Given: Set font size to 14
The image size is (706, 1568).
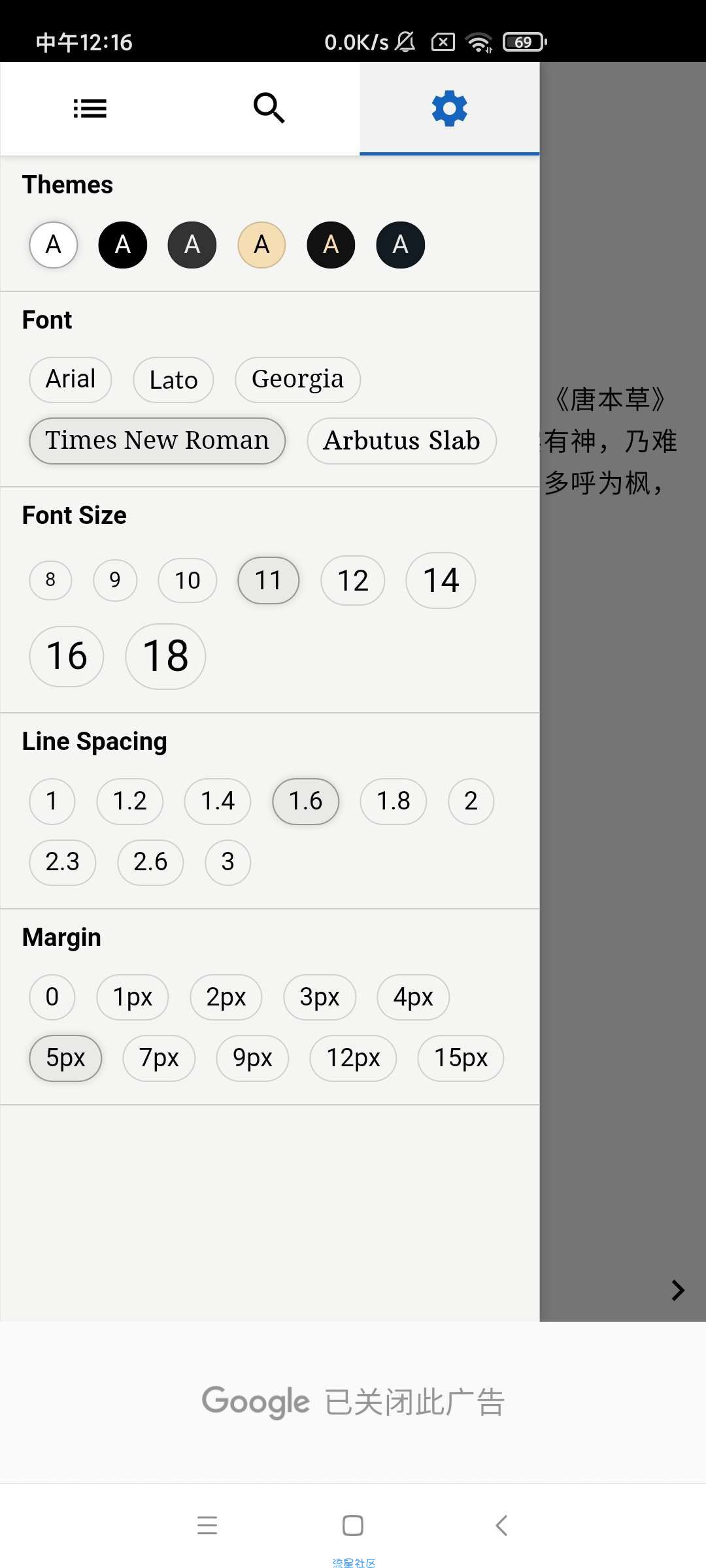Looking at the screenshot, I should coord(441,580).
